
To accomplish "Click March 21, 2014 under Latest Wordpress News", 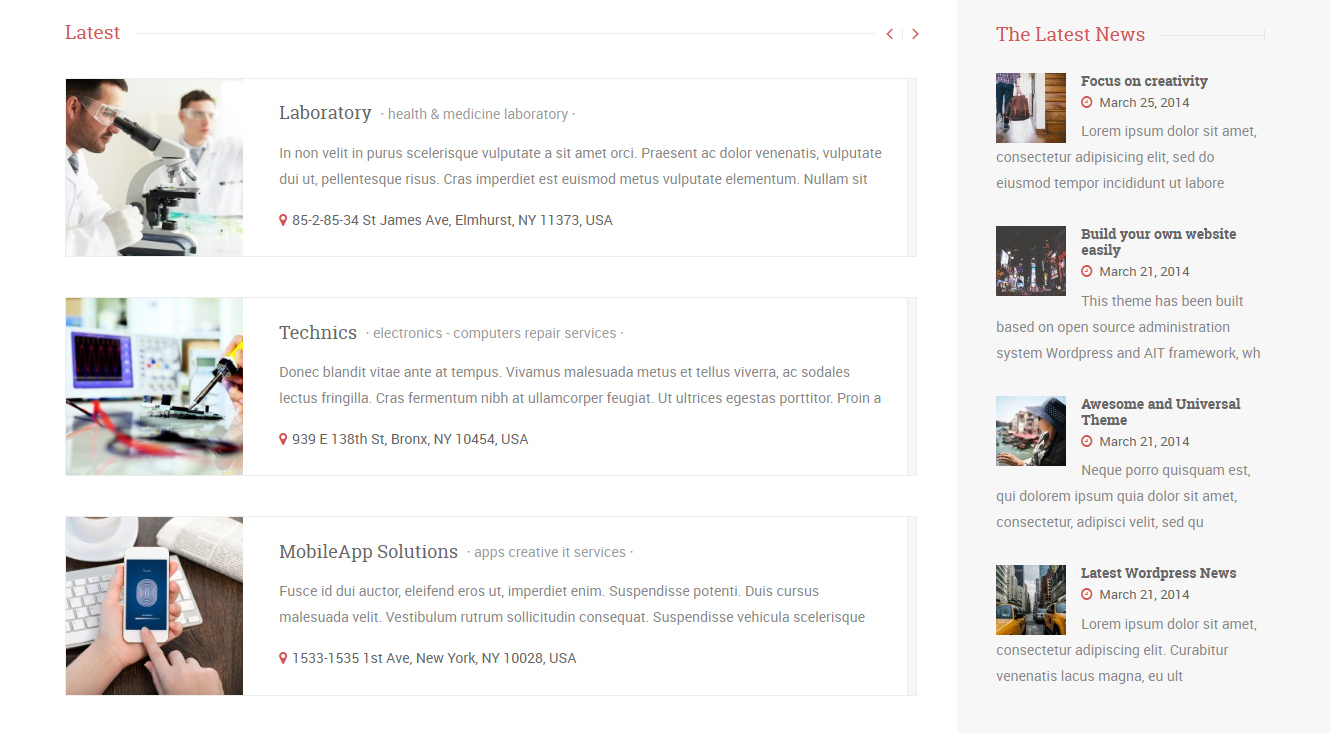I will coord(1144,594).
